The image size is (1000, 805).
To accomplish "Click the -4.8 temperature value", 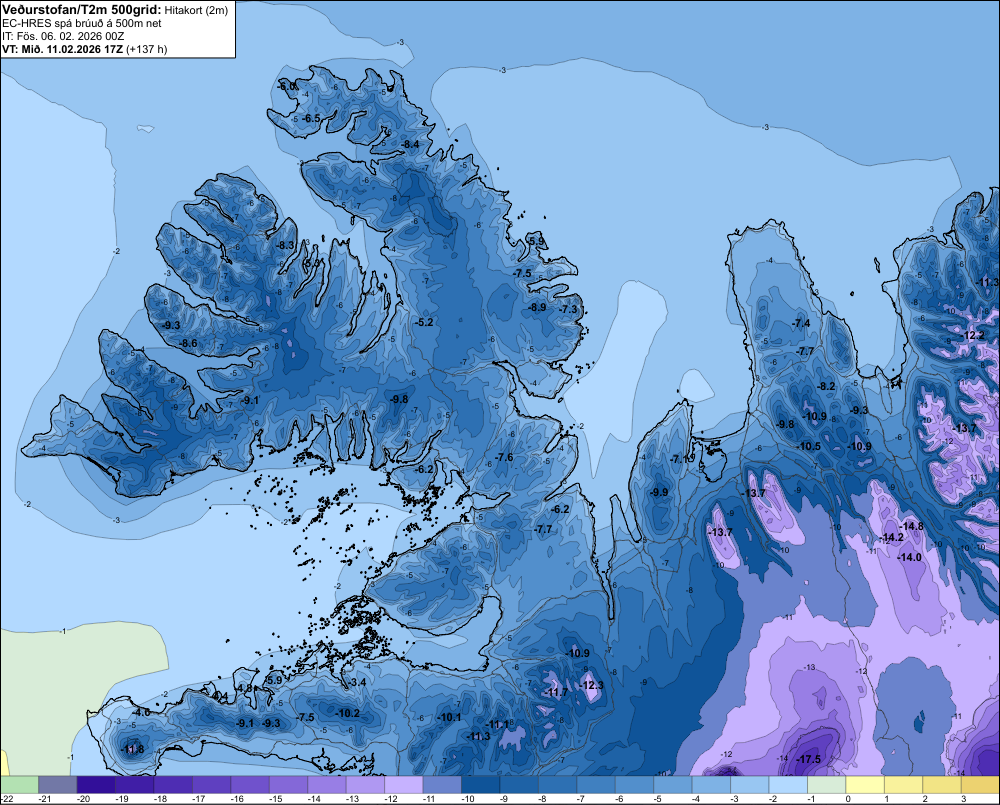I will (245, 688).
